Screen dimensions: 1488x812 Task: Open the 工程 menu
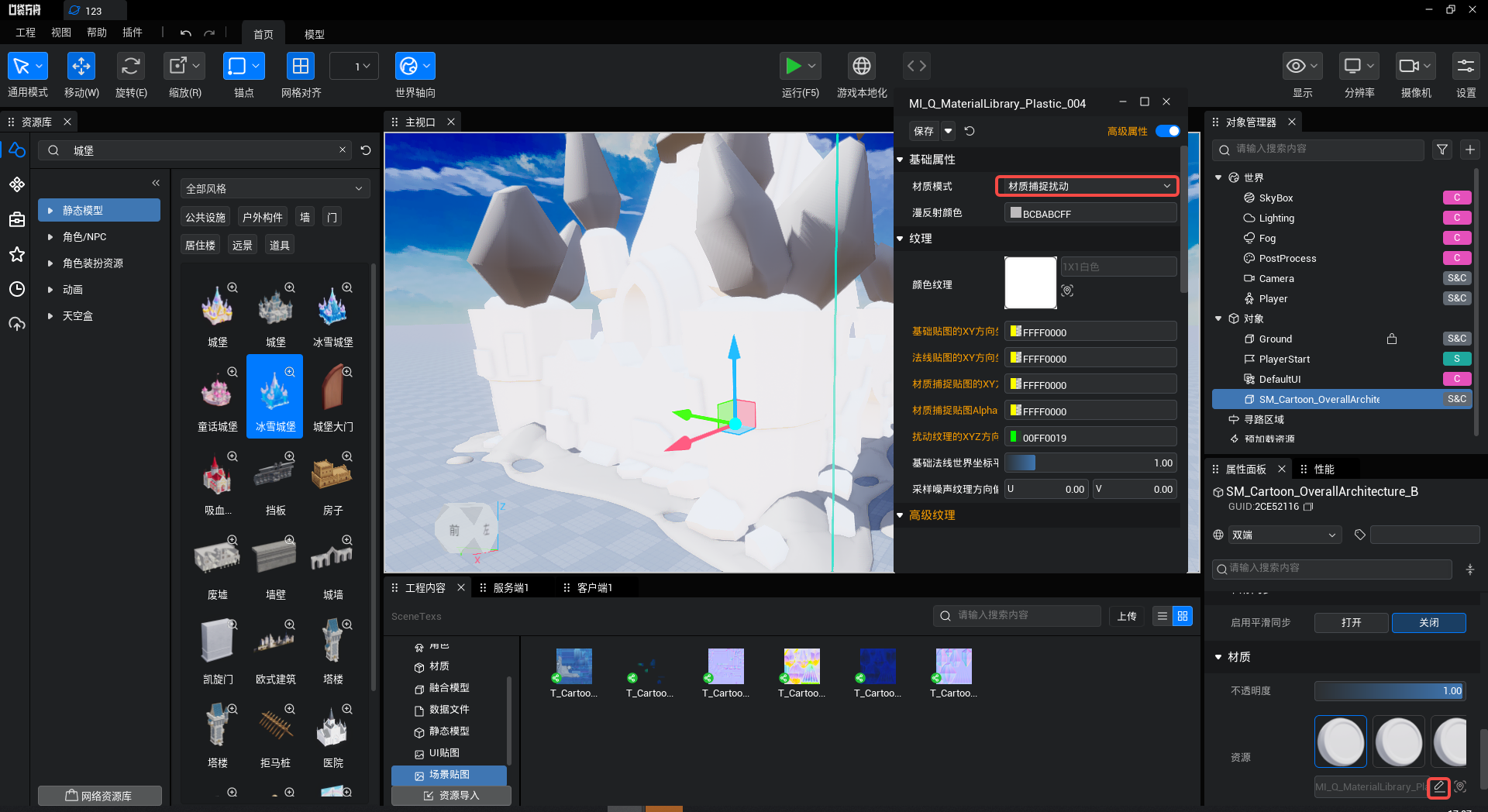(x=26, y=33)
